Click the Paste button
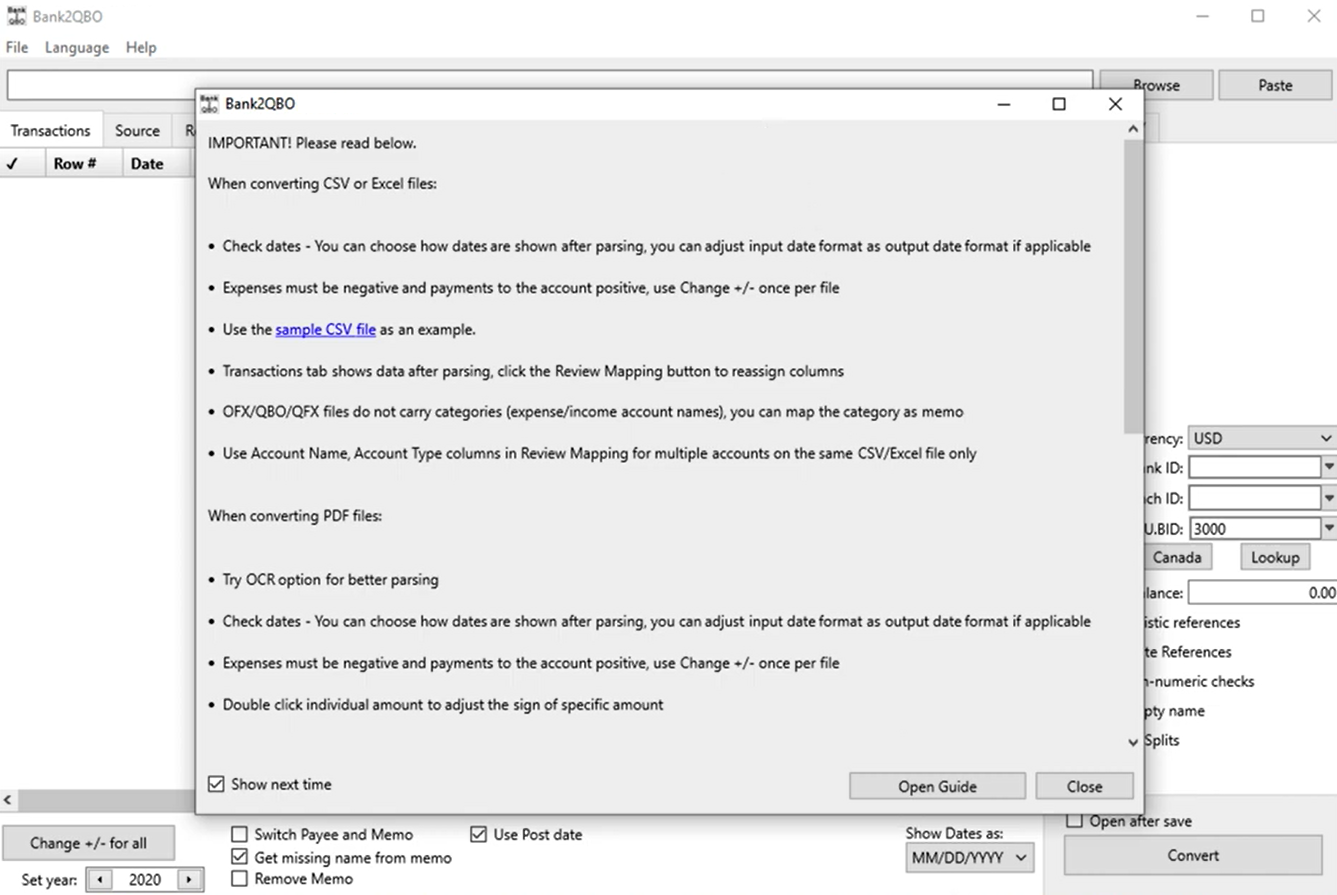 coord(1275,85)
